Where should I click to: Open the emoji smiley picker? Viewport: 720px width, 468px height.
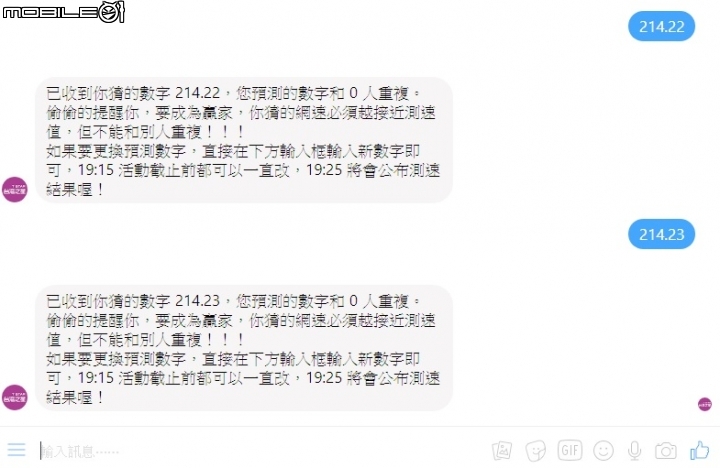tap(603, 451)
